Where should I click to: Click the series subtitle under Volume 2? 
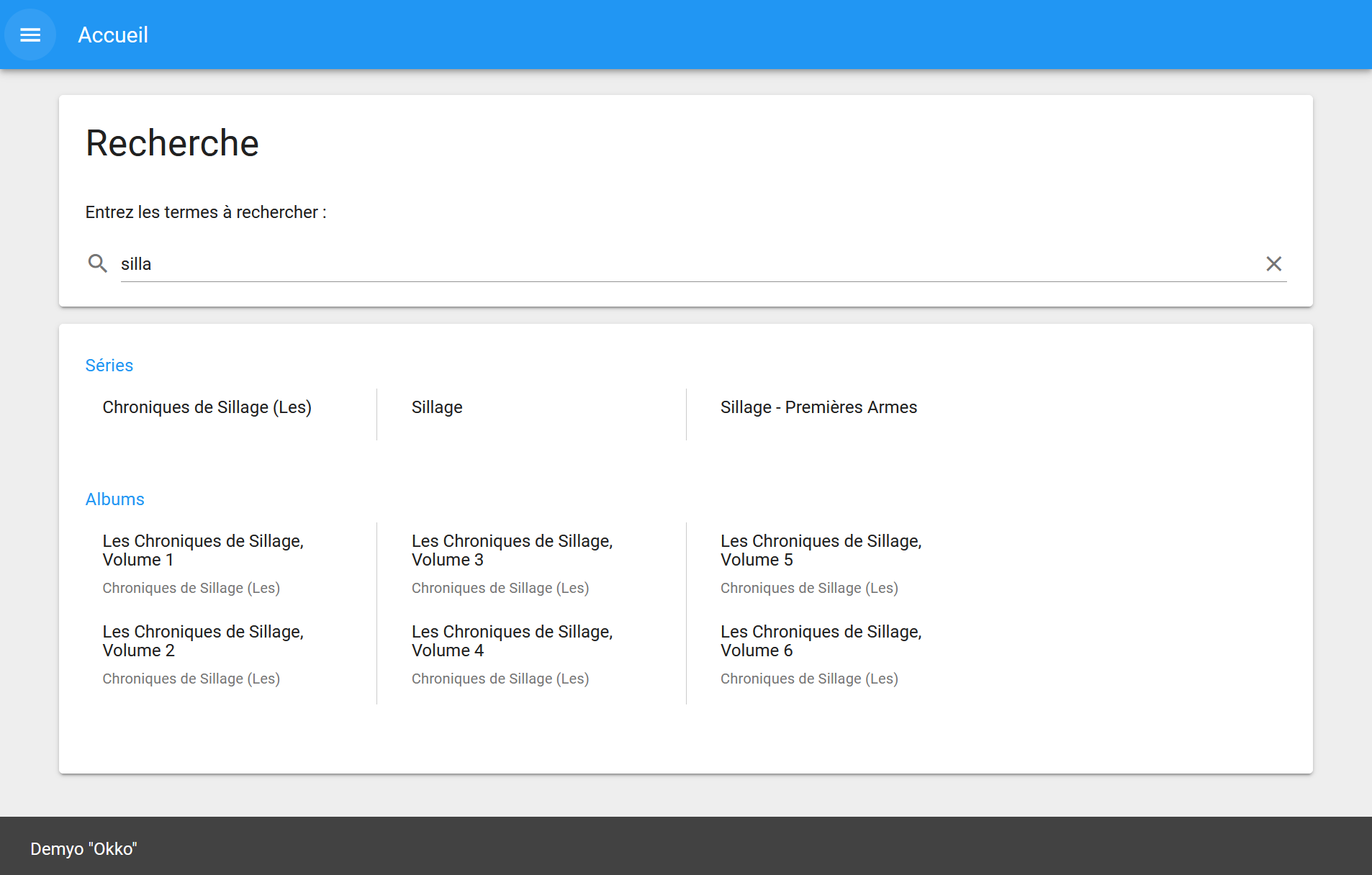pyautogui.click(x=191, y=679)
